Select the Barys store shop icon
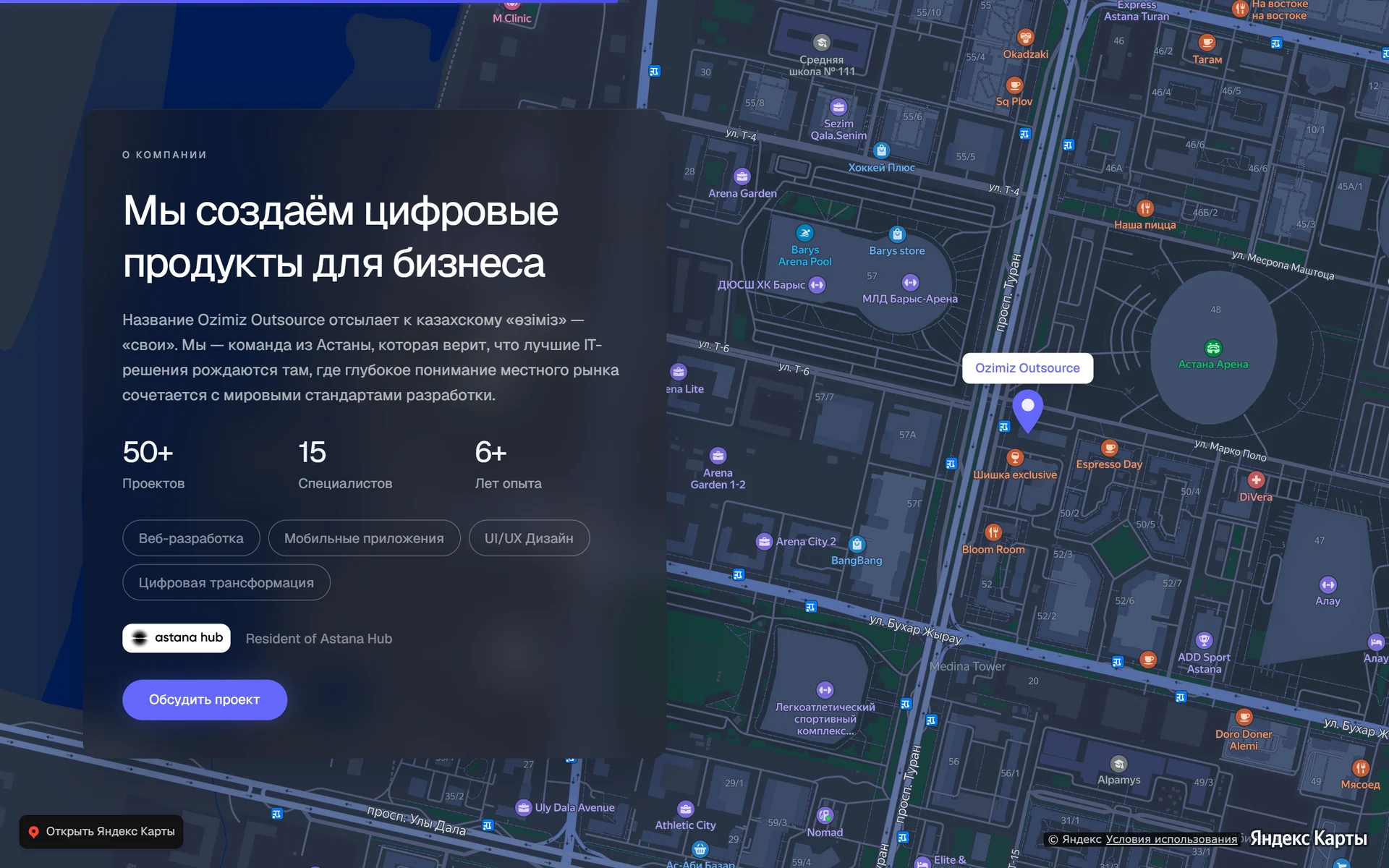Image resolution: width=1389 pixels, height=868 pixels. click(897, 234)
